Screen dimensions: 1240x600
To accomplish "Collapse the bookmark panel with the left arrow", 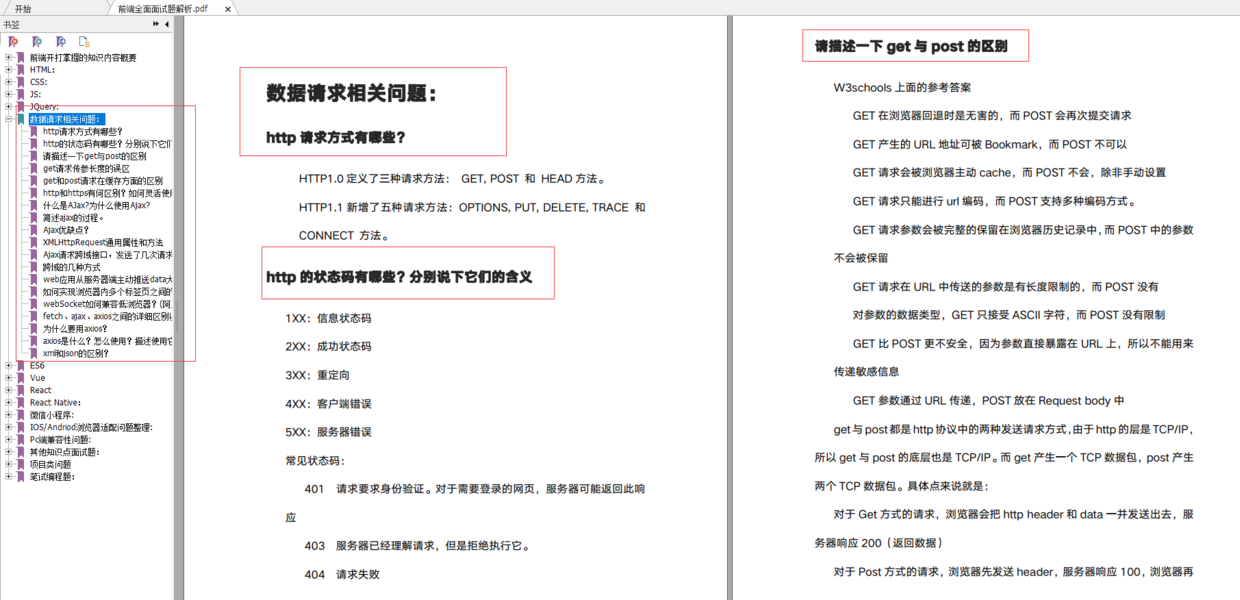I will [167, 24].
